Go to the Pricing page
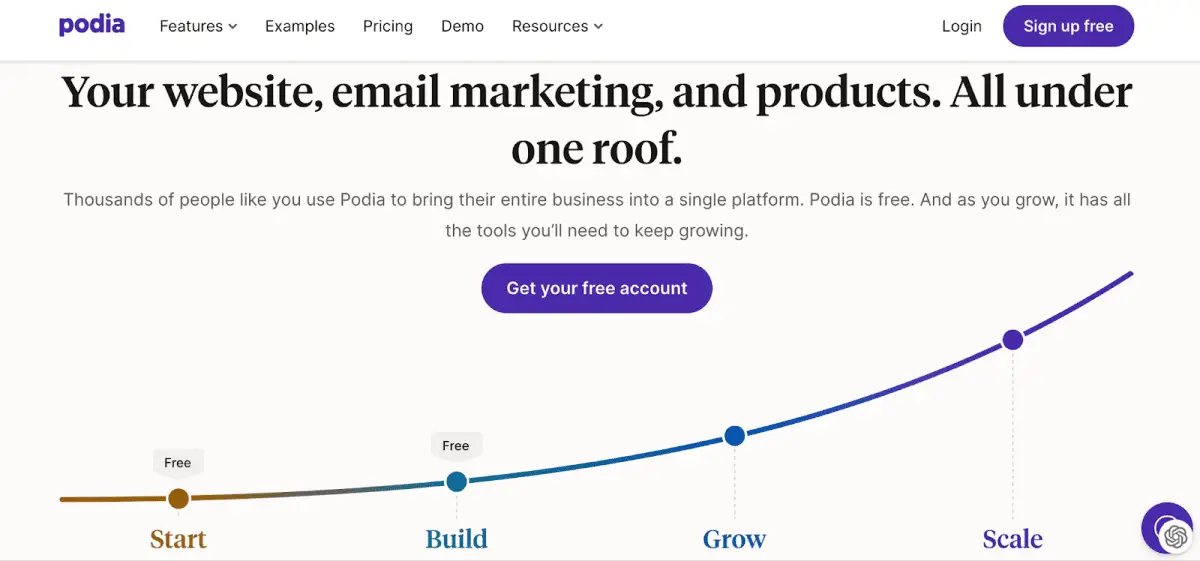The height and width of the screenshot is (561, 1200). point(388,26)
